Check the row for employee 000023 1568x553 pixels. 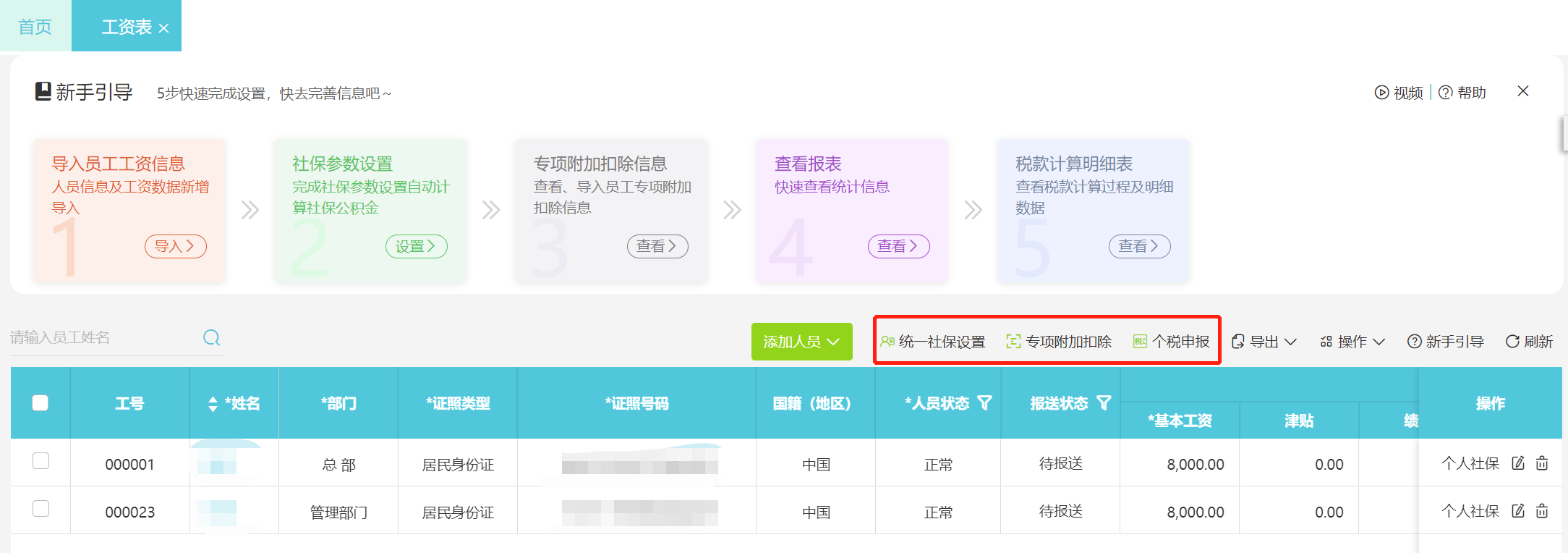pos(41,509)
